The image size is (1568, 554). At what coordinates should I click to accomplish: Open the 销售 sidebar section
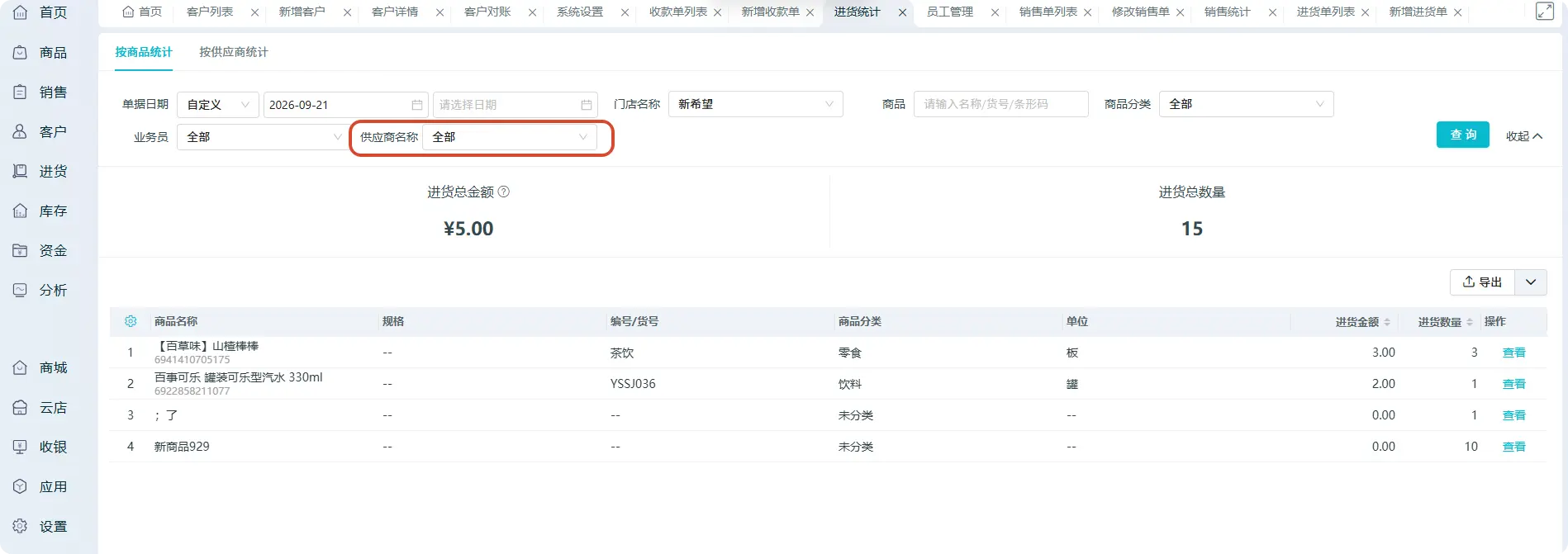[x=41, y=92]
